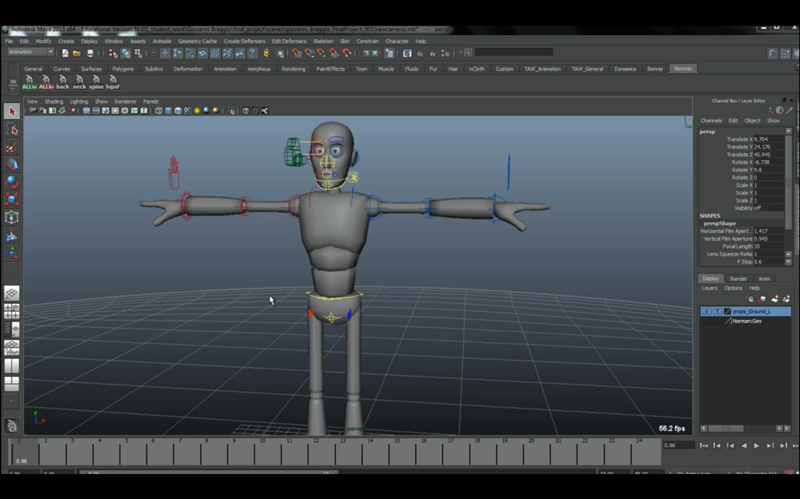Click the use all lights yellow icon
Image resolution: width=800 pixels, height=499 pixels.
[197, 111]
